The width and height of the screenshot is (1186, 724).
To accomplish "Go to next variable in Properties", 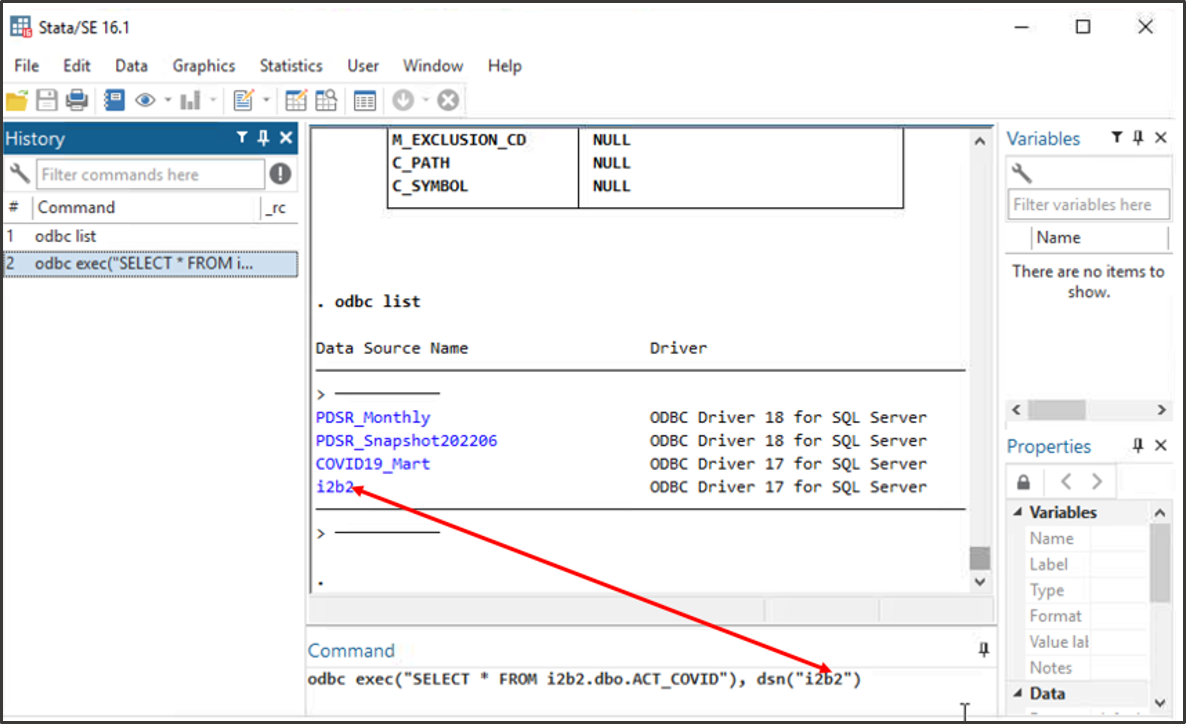I will 1097,481.
